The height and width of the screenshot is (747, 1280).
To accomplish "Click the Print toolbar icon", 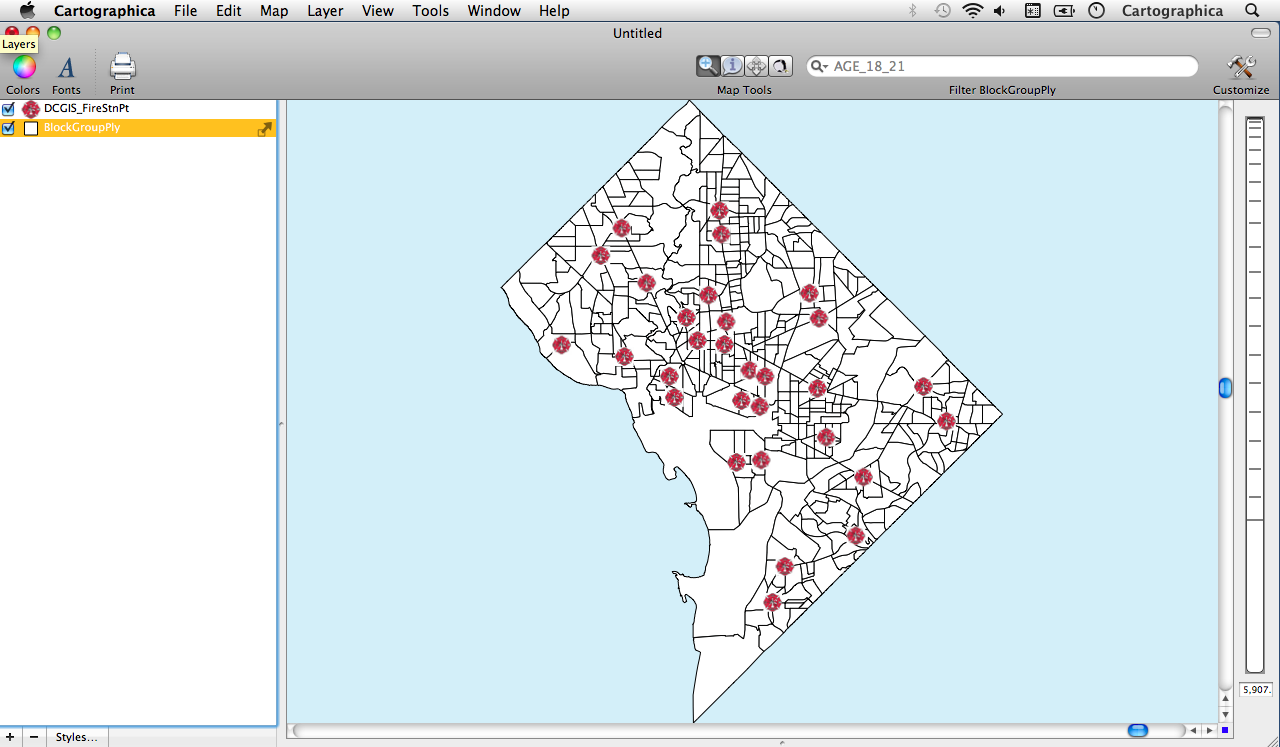I will click(122, 68).
